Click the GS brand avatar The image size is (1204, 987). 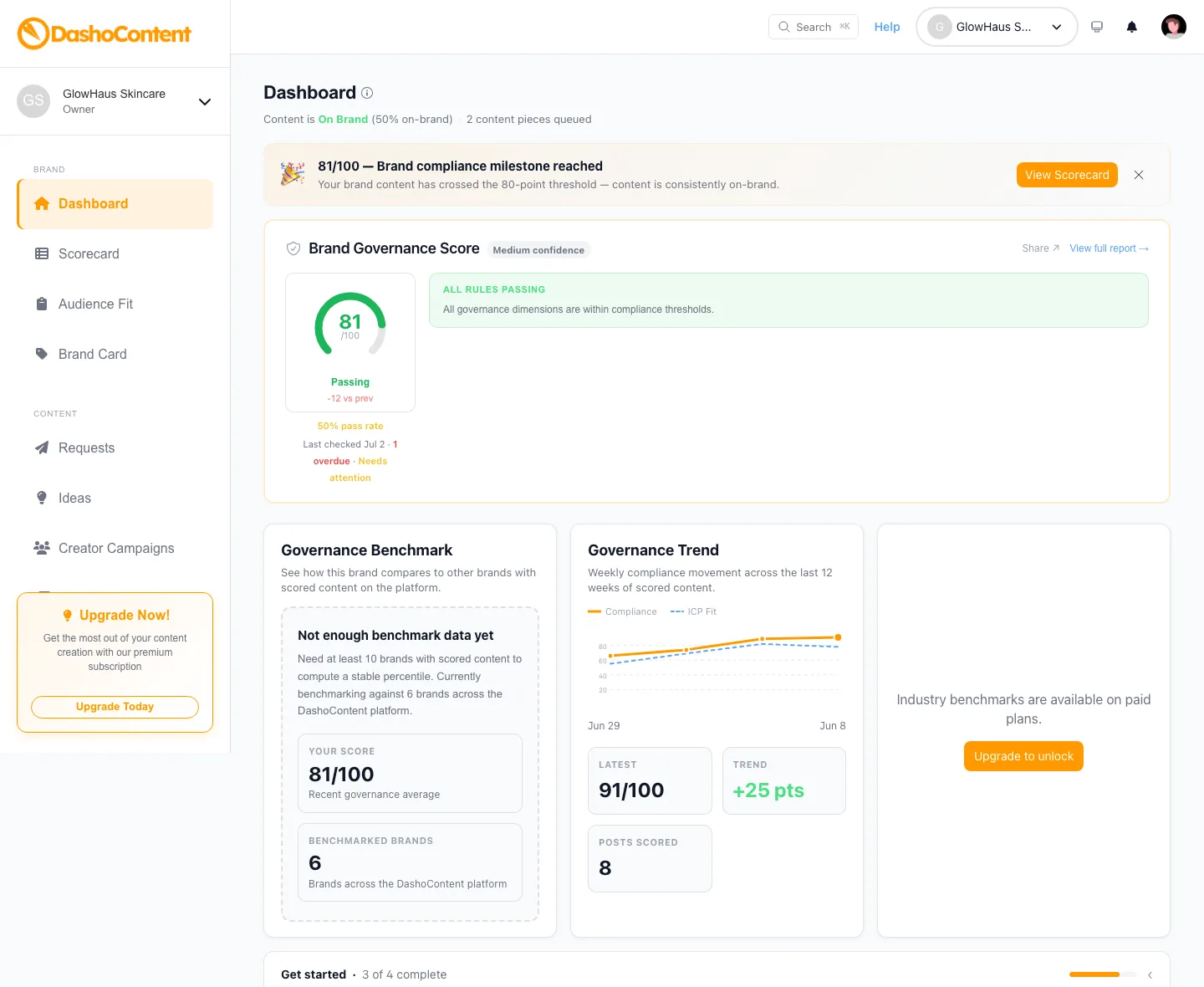tap(33, 101)
